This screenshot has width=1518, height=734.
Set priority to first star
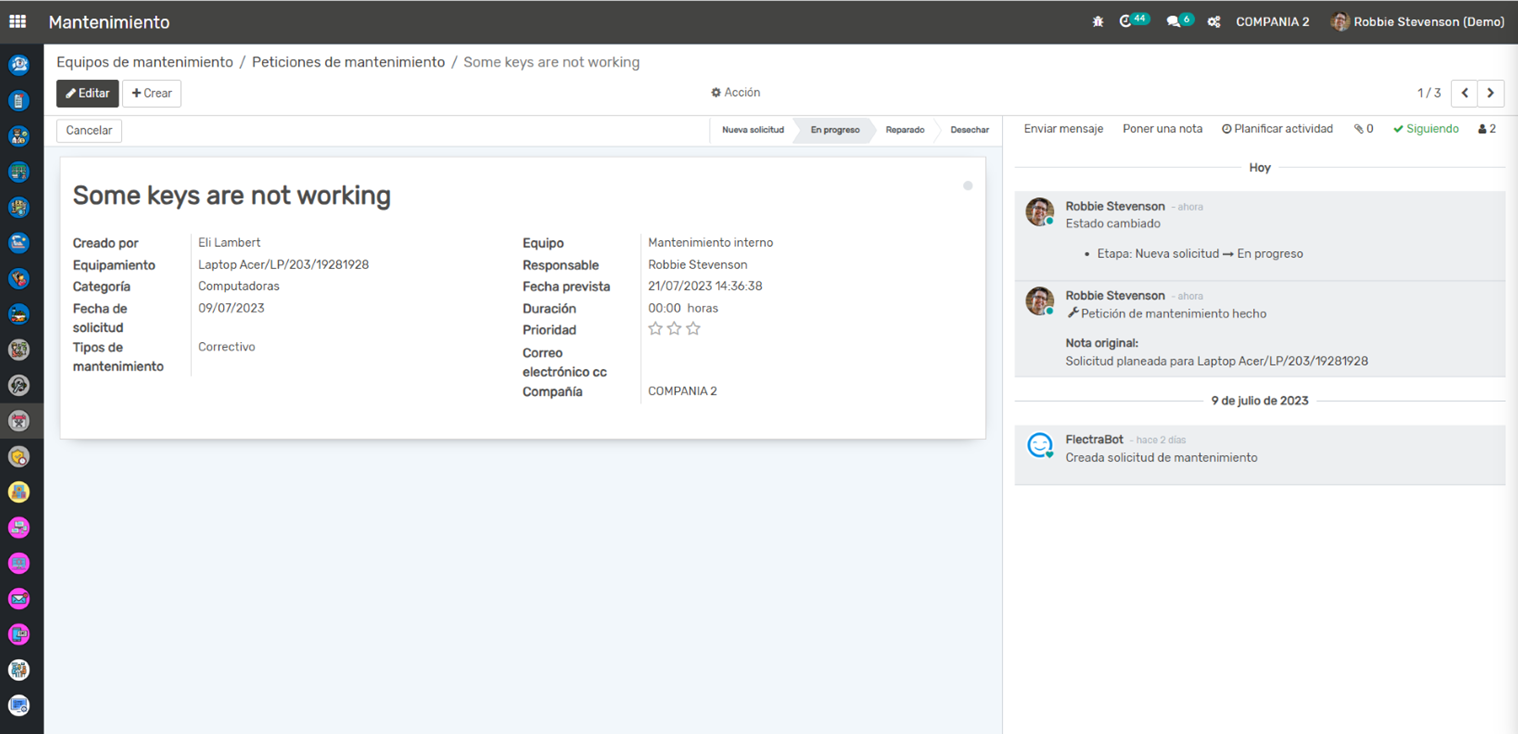coord(655,329)
